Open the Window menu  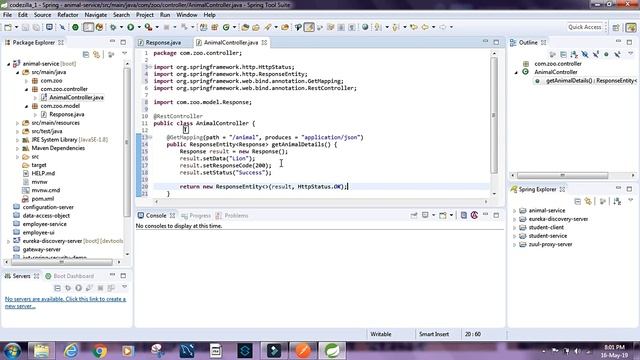point(187,15)
